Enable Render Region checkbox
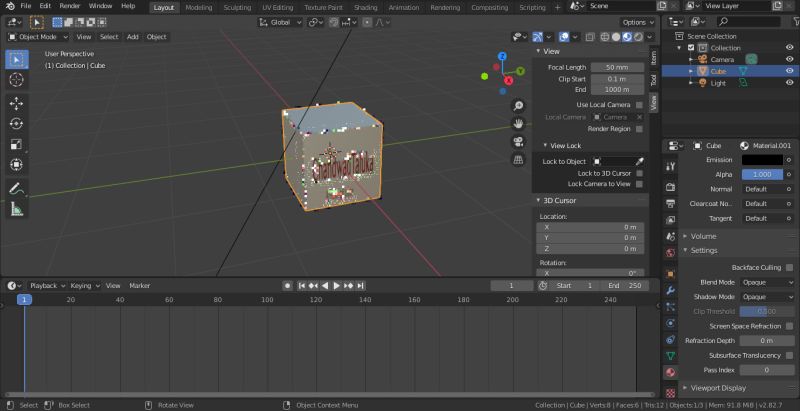 [639, 129]
